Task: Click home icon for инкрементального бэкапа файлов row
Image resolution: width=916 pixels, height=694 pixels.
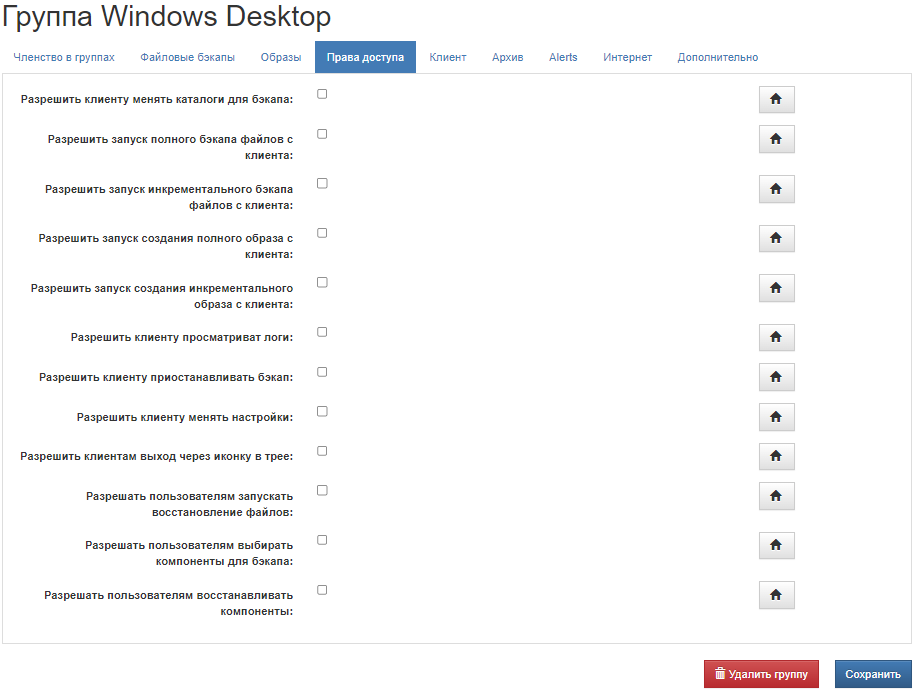Action: [776, 189]
